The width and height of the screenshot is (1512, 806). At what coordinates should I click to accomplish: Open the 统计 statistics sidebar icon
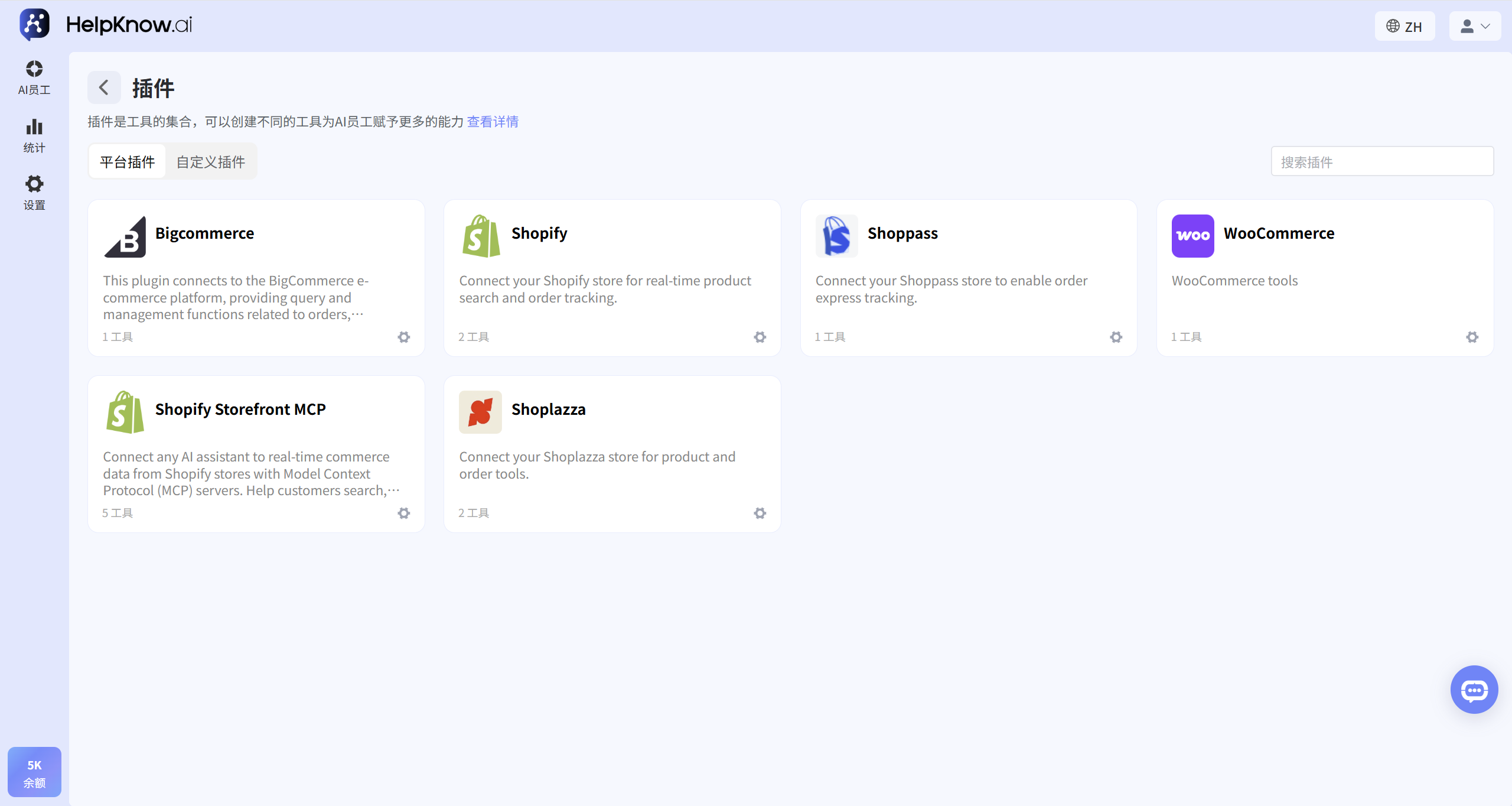(34, 135)
